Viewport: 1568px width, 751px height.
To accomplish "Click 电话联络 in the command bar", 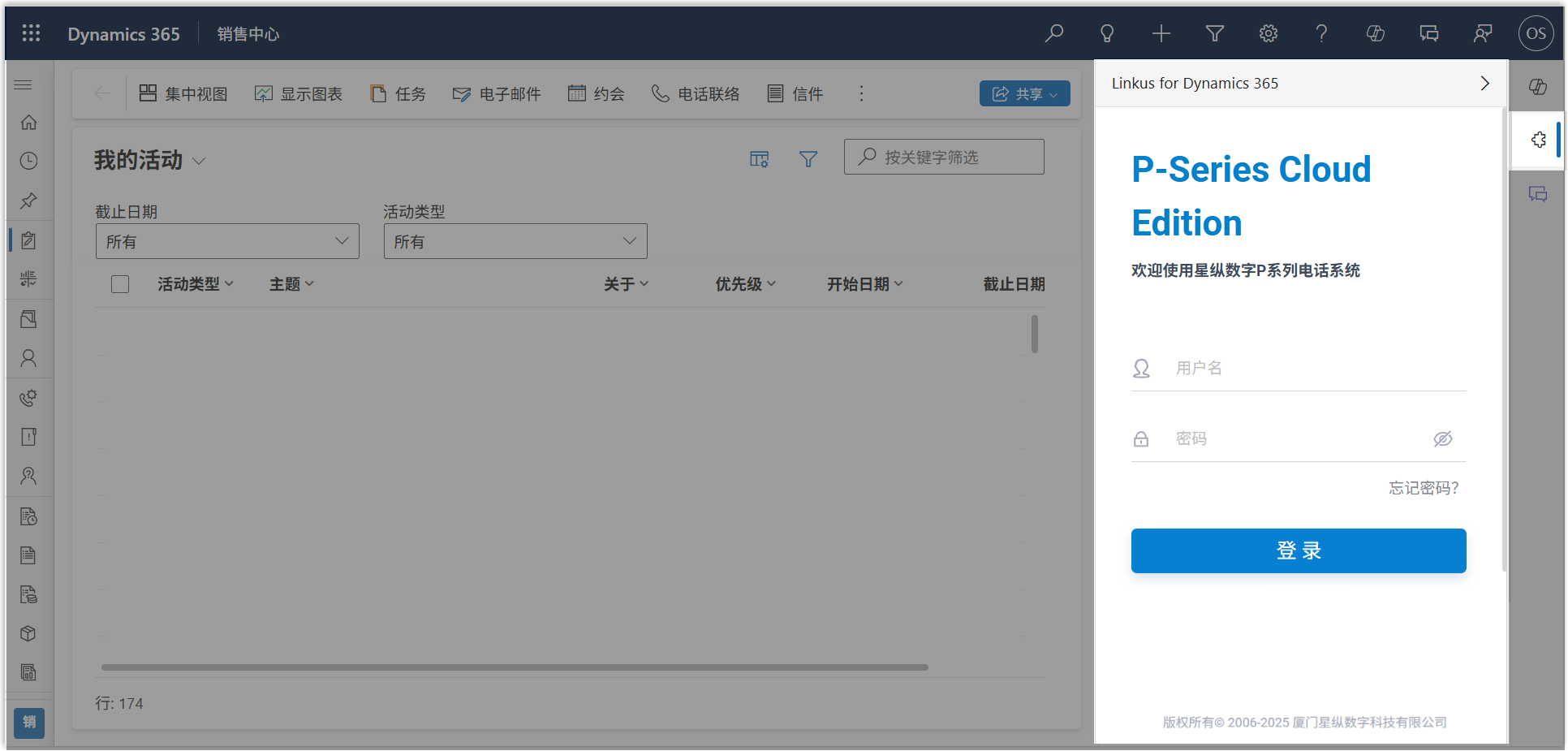I will 696,94.
